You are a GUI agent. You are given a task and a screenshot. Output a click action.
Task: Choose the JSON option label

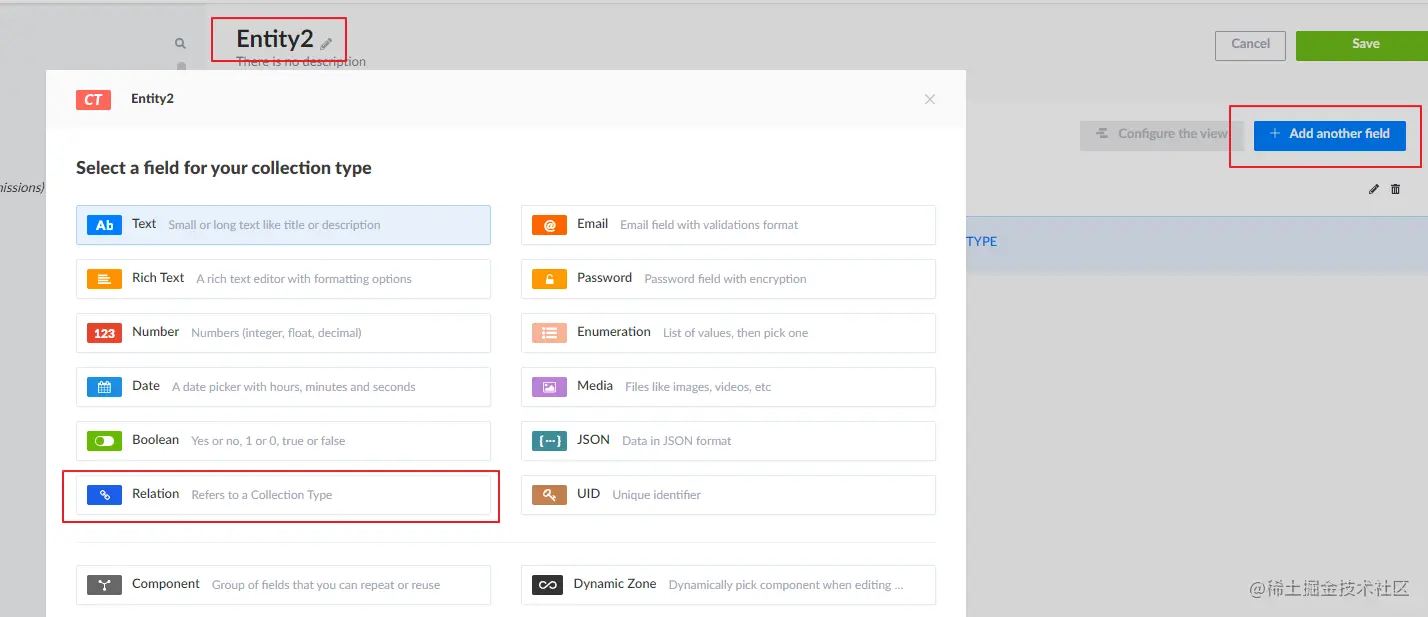(x=593, y=440)
